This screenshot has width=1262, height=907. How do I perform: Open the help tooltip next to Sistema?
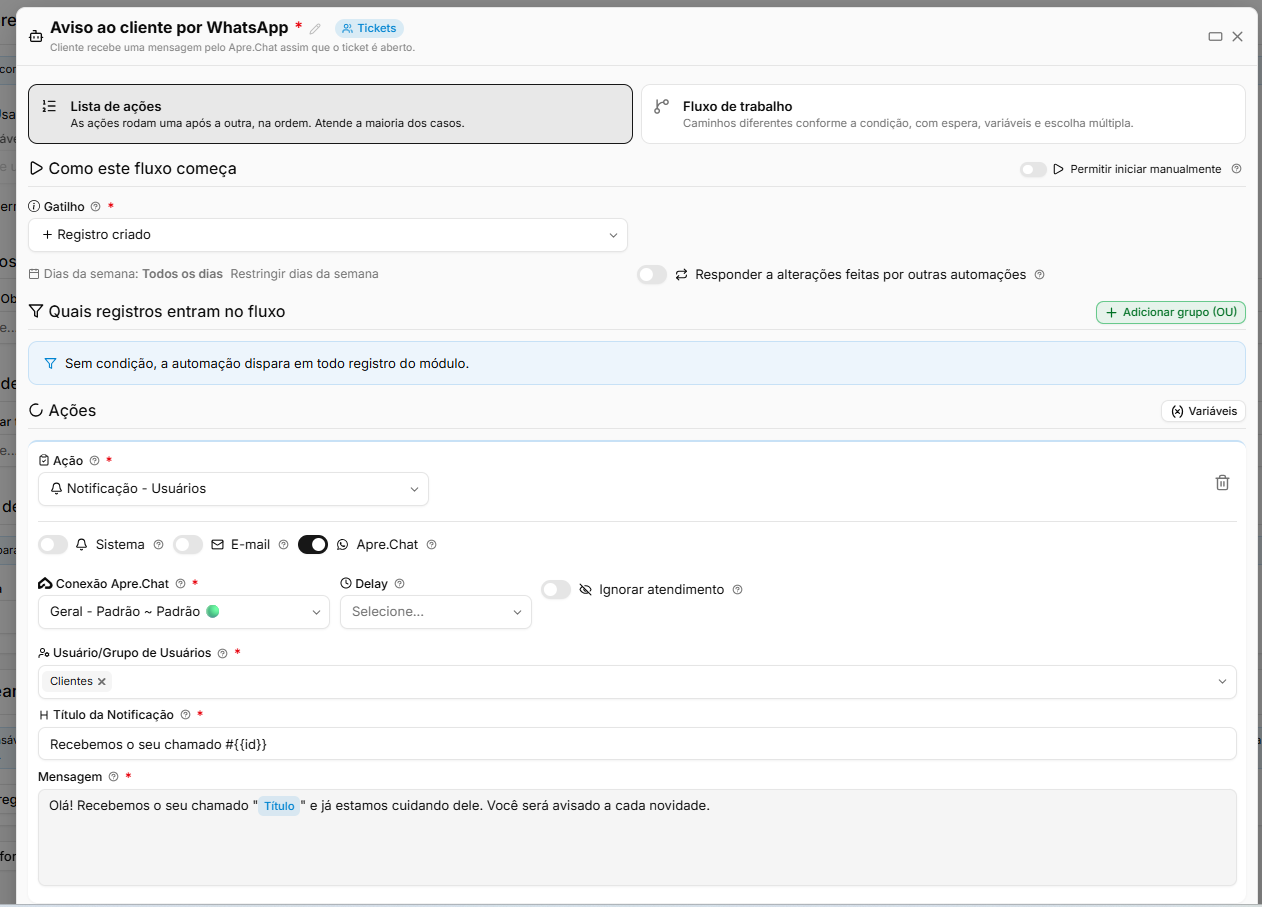pyautogui.click(x=158, y=545)
